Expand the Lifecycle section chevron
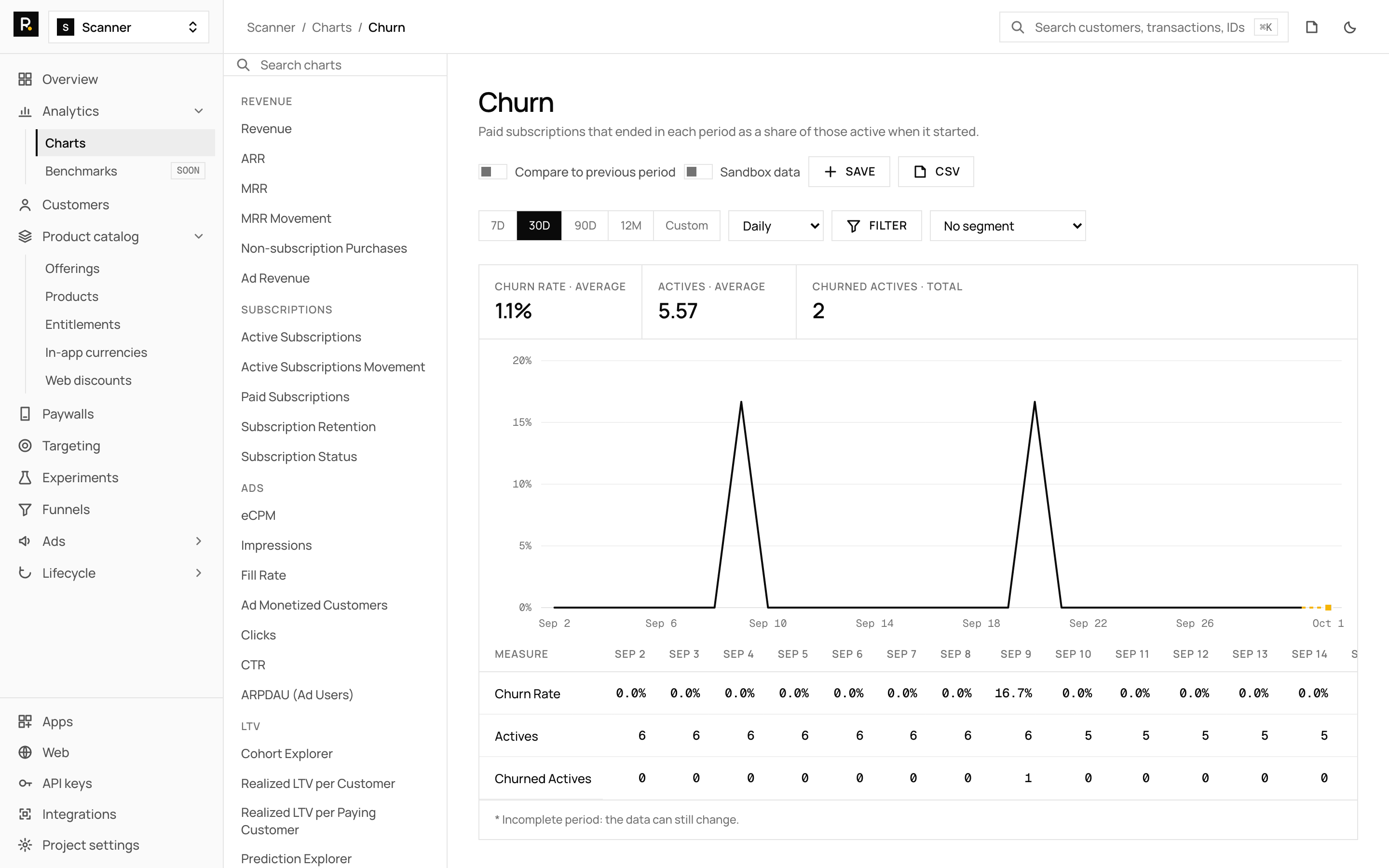The height and width of the screenshot is (868, 1389). click(x=199, y=573)
